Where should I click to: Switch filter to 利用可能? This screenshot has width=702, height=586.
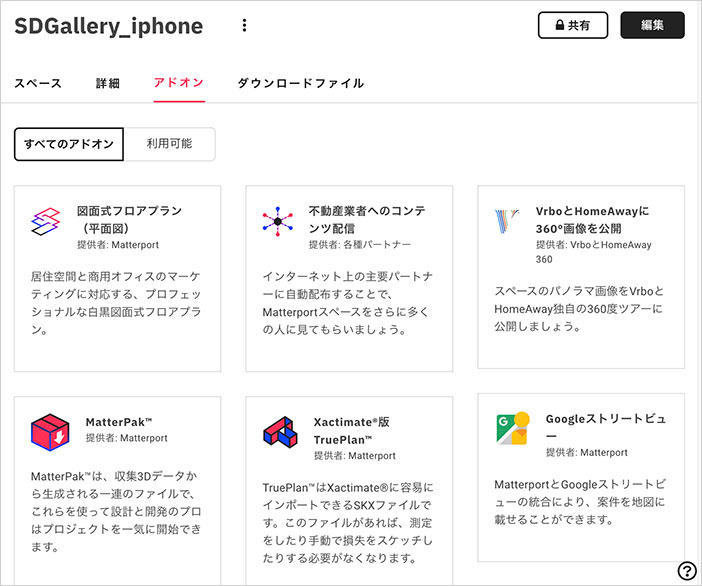point(169,144)
